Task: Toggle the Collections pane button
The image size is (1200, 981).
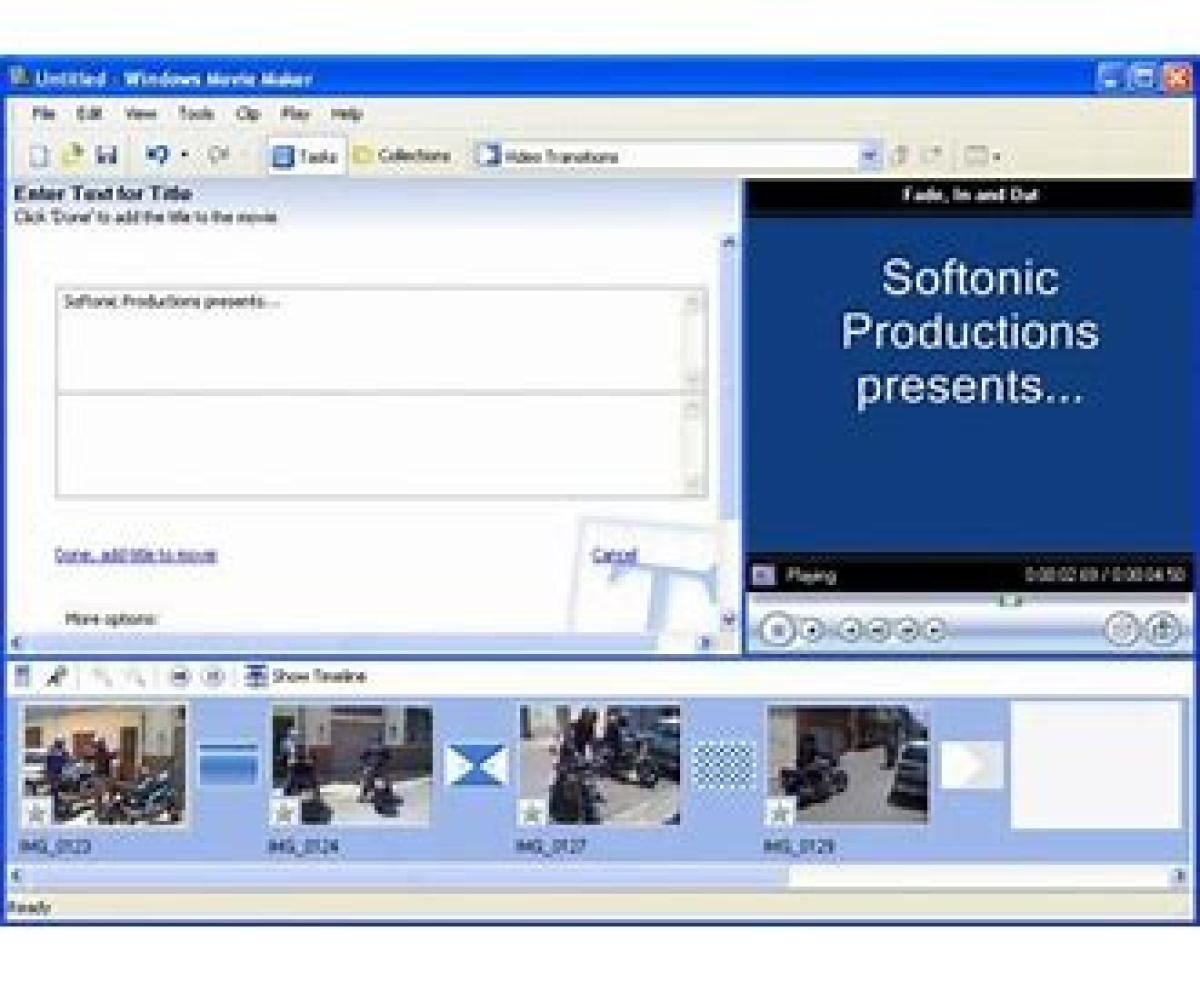Action: 402,157
